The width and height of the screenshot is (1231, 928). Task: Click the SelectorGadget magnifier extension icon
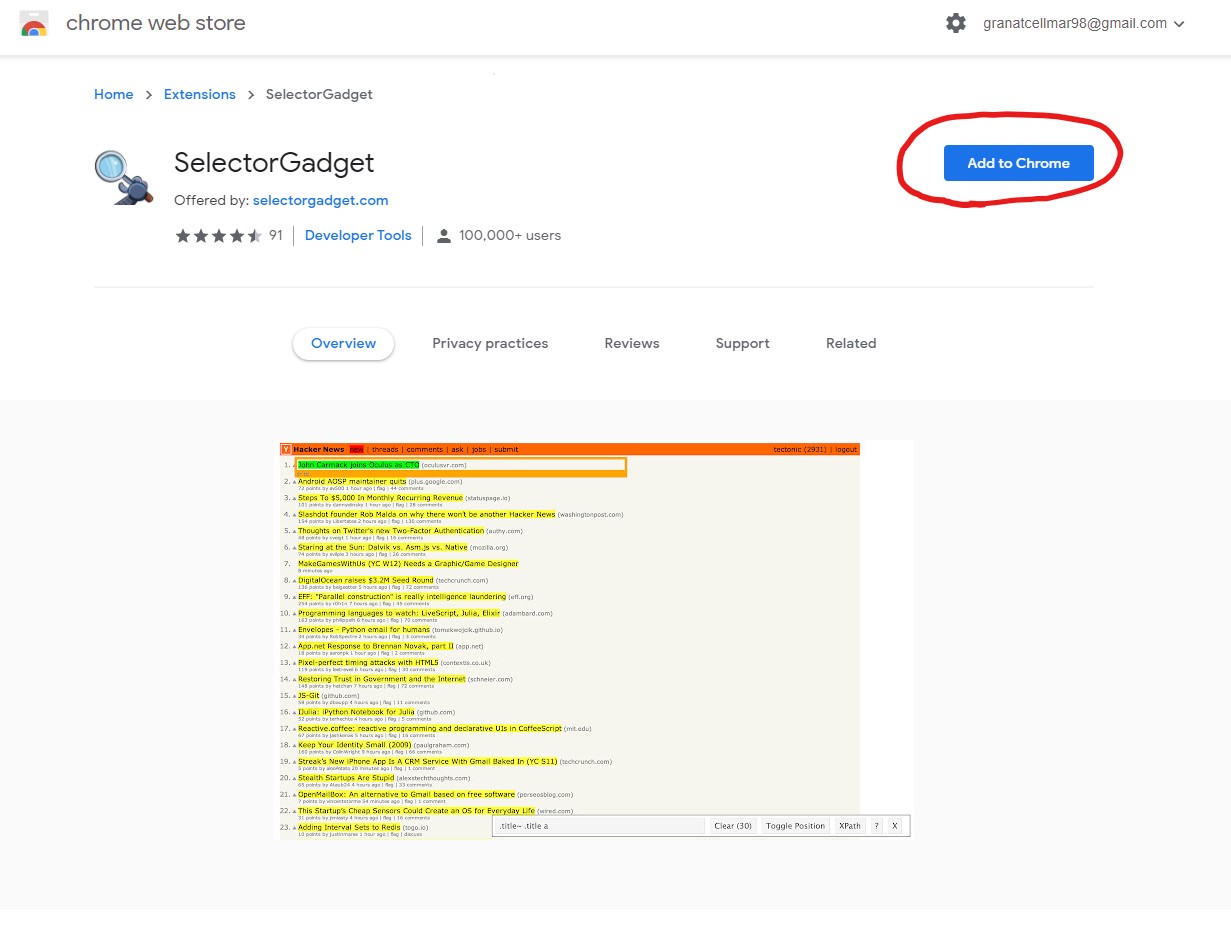point(124,177)
